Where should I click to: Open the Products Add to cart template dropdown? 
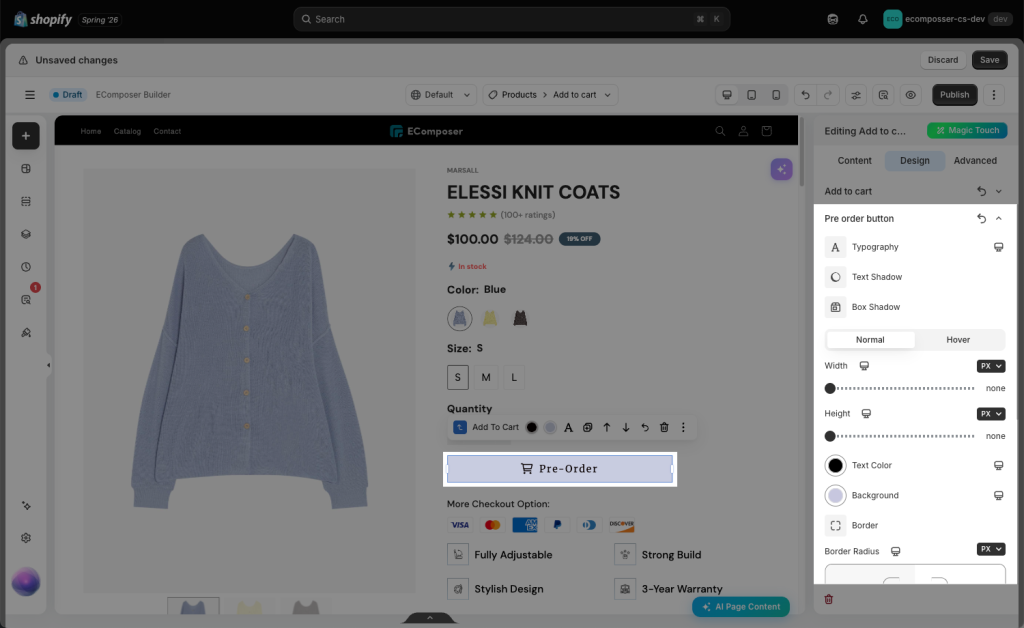[551, 95]
